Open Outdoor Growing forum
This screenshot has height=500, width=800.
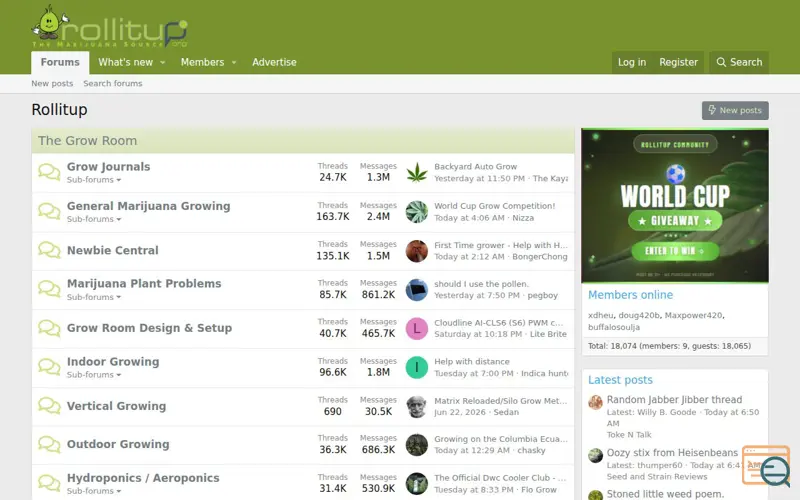click(118, 444)
